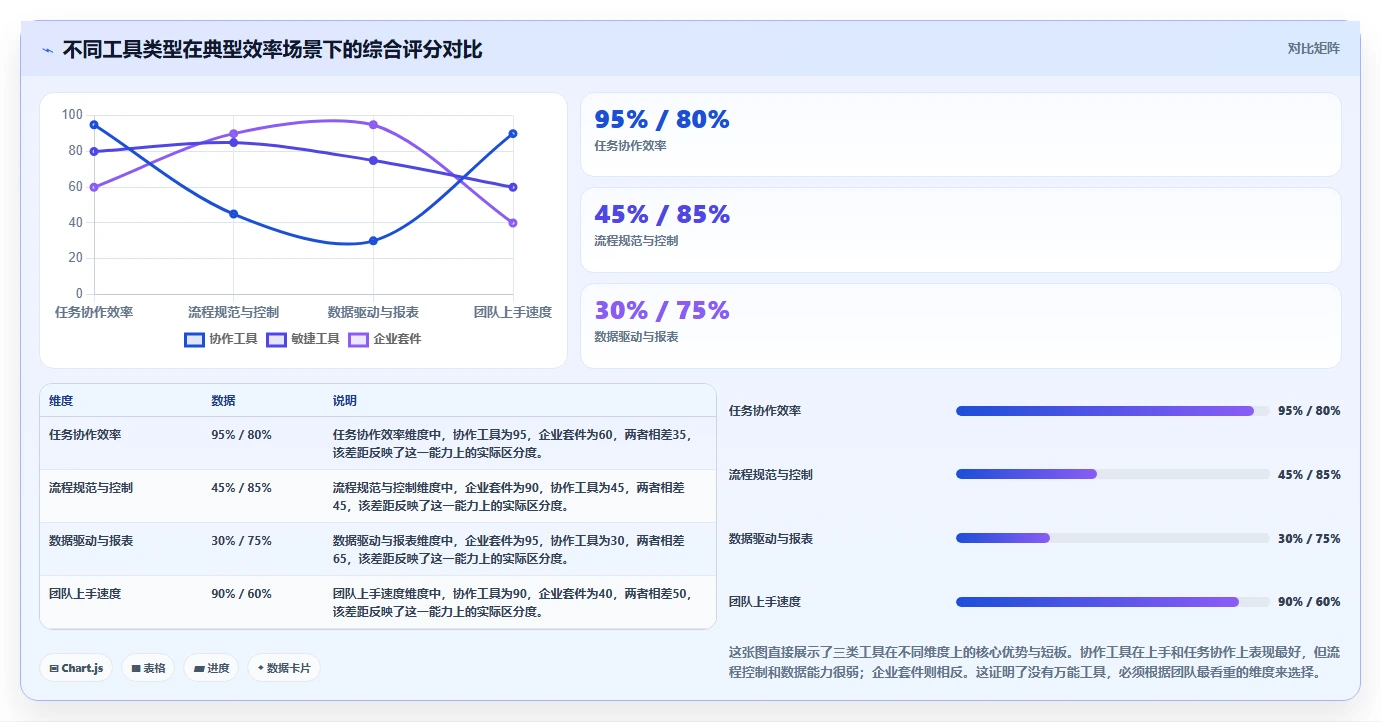
Task: Click the 敏捷工具 point at 团队上手速度
Action: (x=512, y=187)
